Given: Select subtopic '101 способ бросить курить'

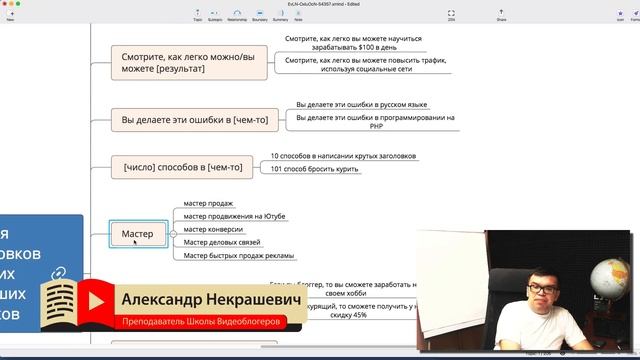Looking at the screenshot, I should tap(314, 169).
